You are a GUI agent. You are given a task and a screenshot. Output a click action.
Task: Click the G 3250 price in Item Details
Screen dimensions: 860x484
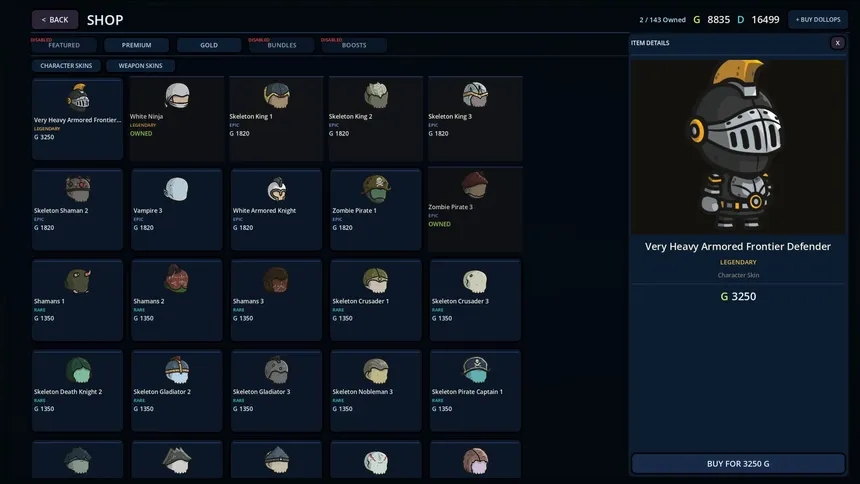click(738, 296)
